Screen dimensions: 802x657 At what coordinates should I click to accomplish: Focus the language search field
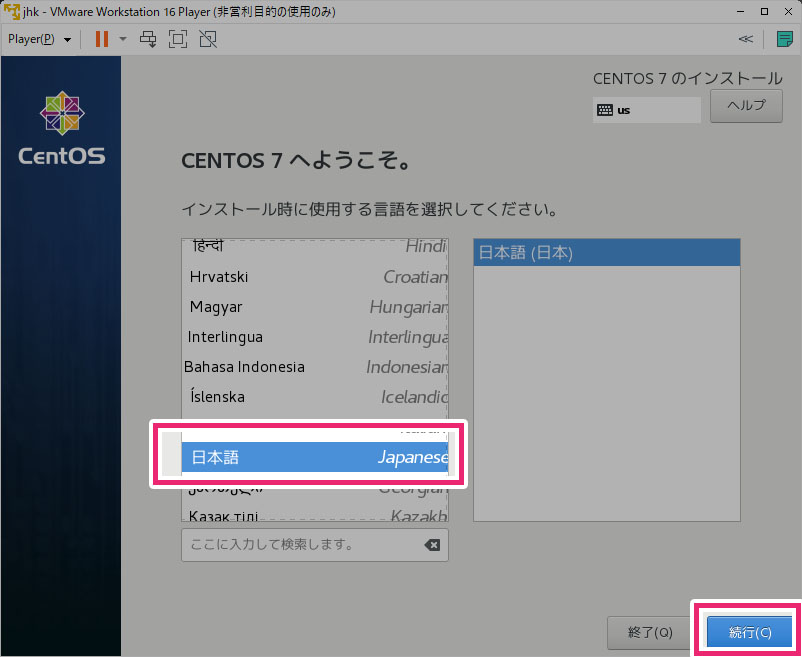(x=315, y=545)
